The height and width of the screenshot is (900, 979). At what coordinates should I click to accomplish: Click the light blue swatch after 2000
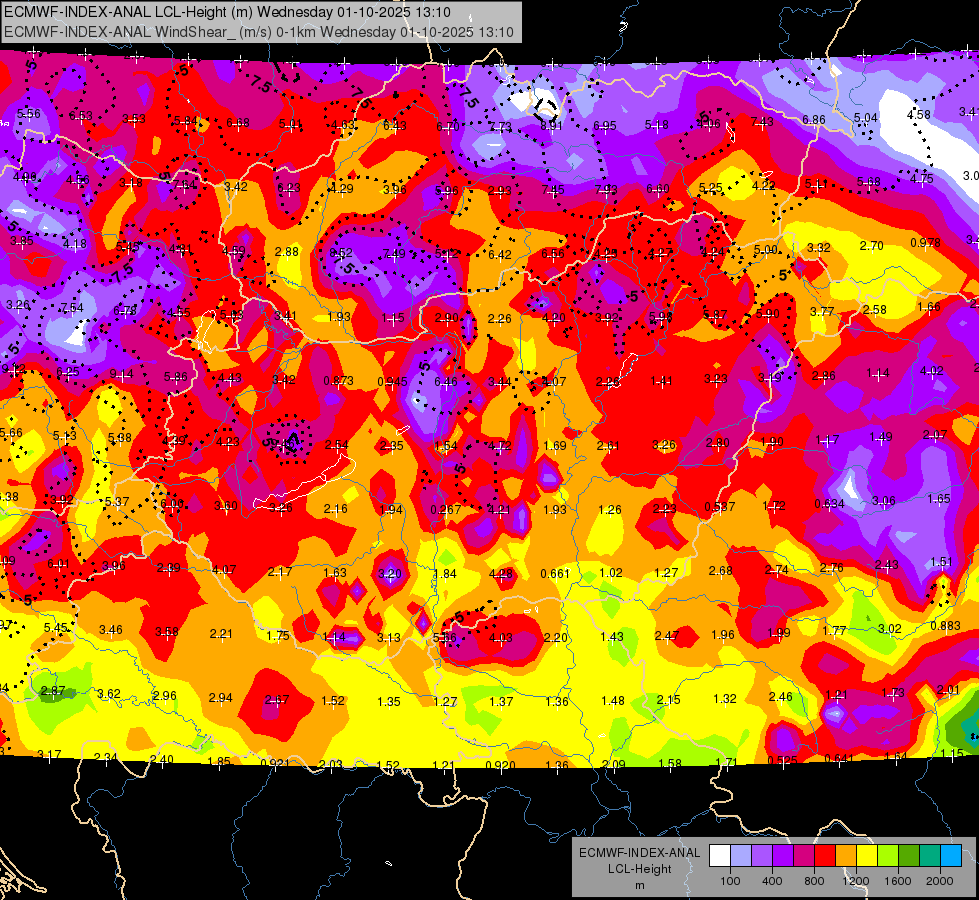point(951,855)
